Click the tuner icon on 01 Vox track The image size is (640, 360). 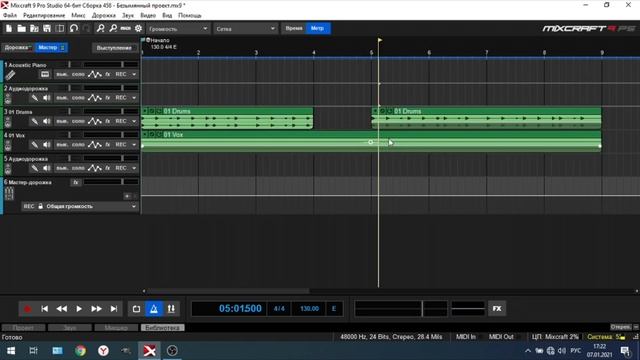[35, 144]
